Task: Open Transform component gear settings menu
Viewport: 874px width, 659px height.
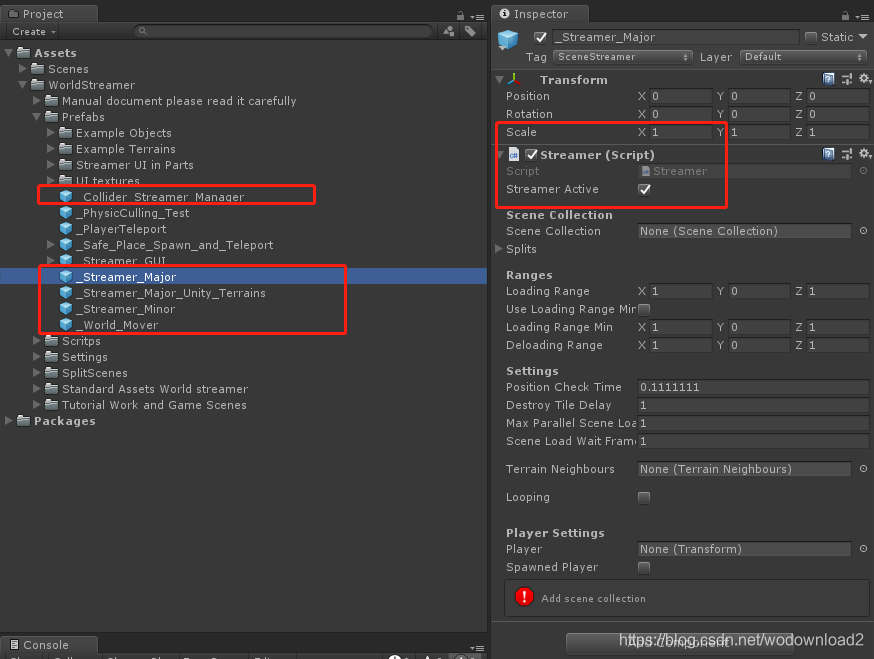Action: pos(865,79)
